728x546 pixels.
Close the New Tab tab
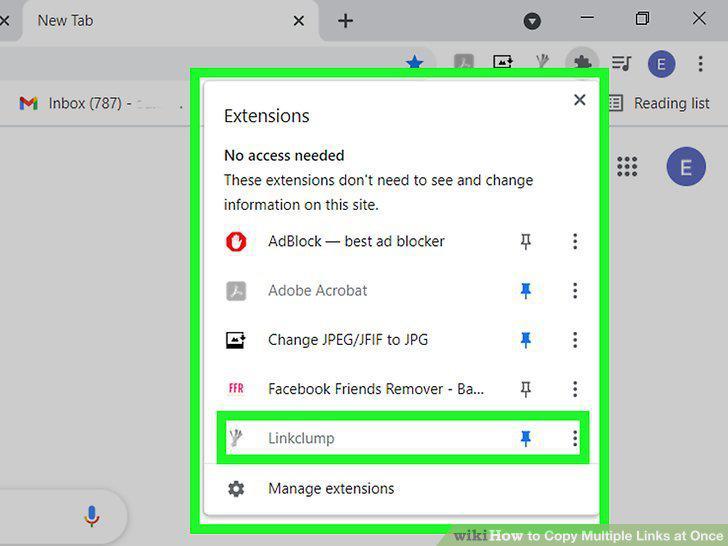tap(299, 20)
